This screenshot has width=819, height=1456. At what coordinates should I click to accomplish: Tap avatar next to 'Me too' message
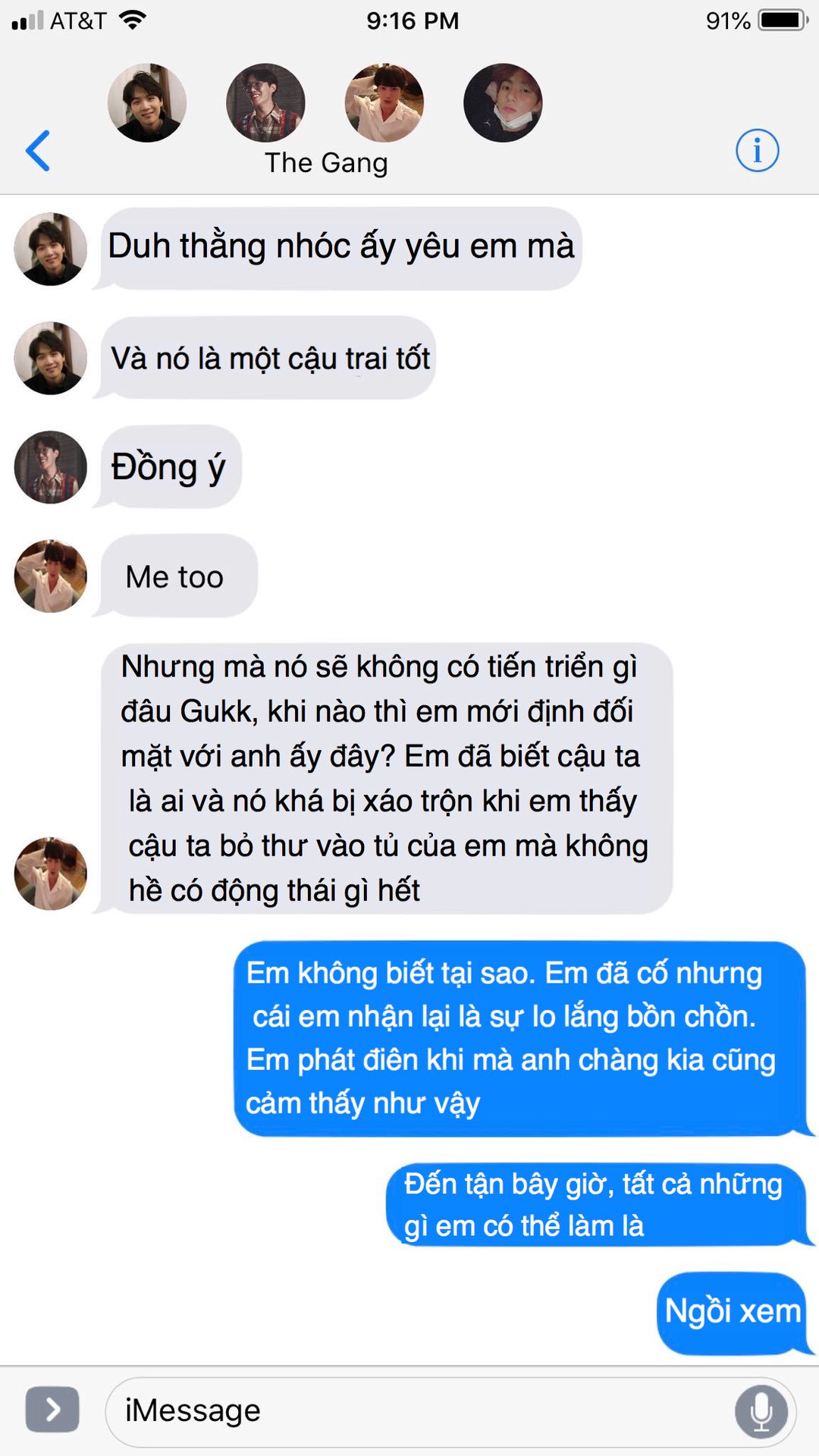tap(51, 576)
